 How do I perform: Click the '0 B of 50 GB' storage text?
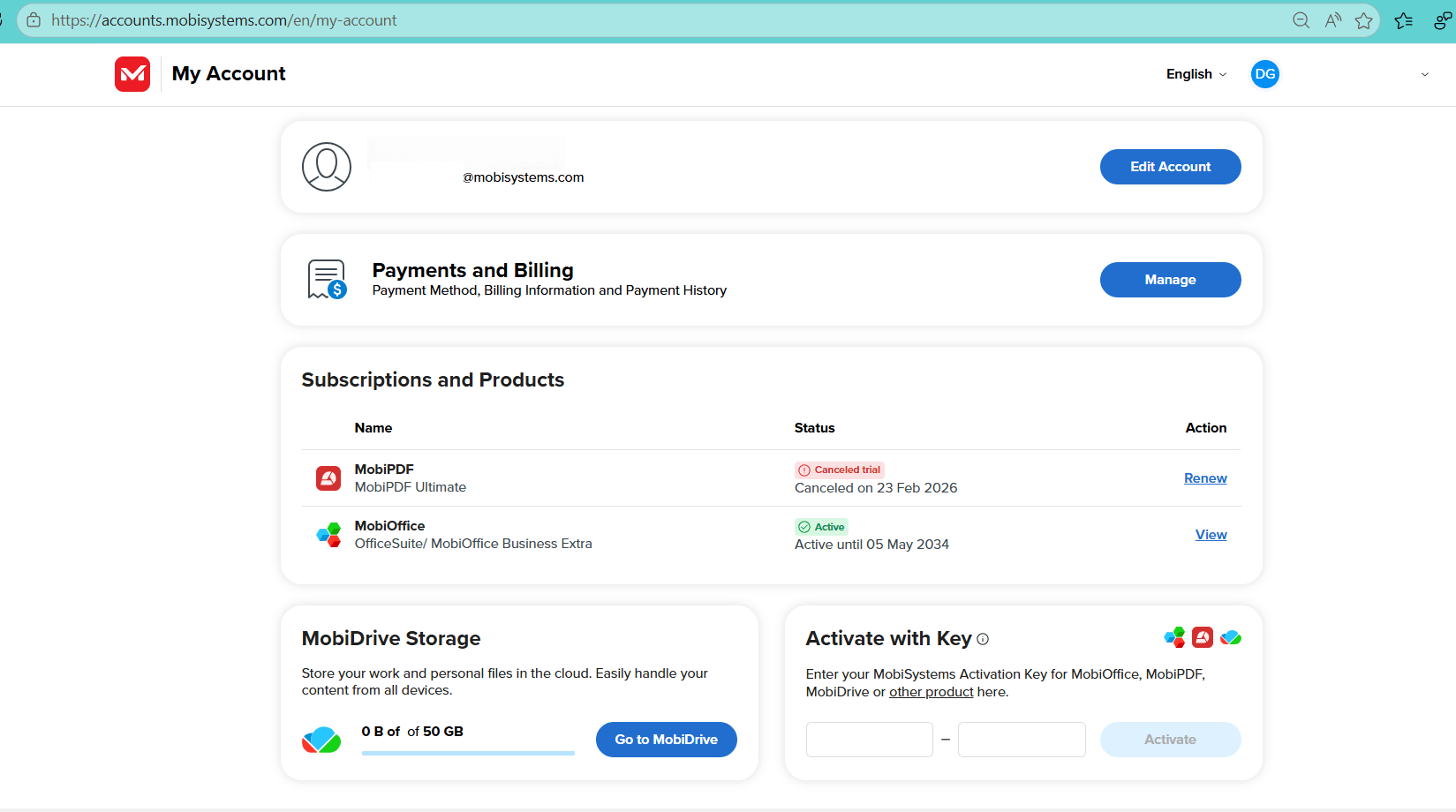(412, 732)
